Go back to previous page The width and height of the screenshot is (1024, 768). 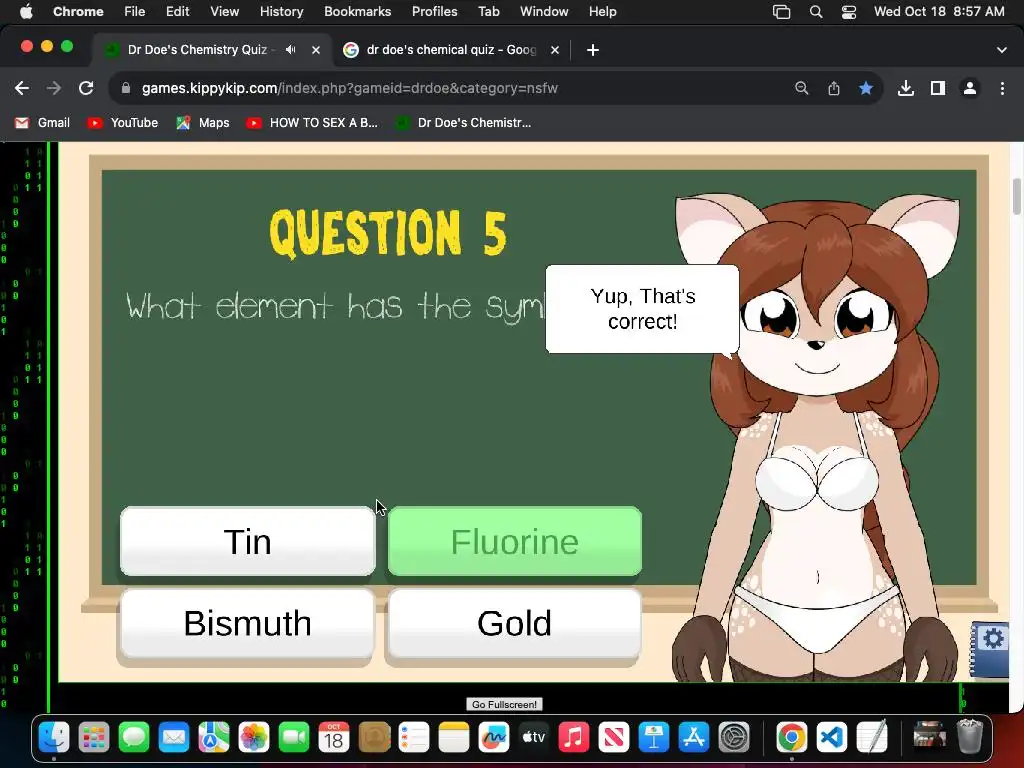coord(22,88)
